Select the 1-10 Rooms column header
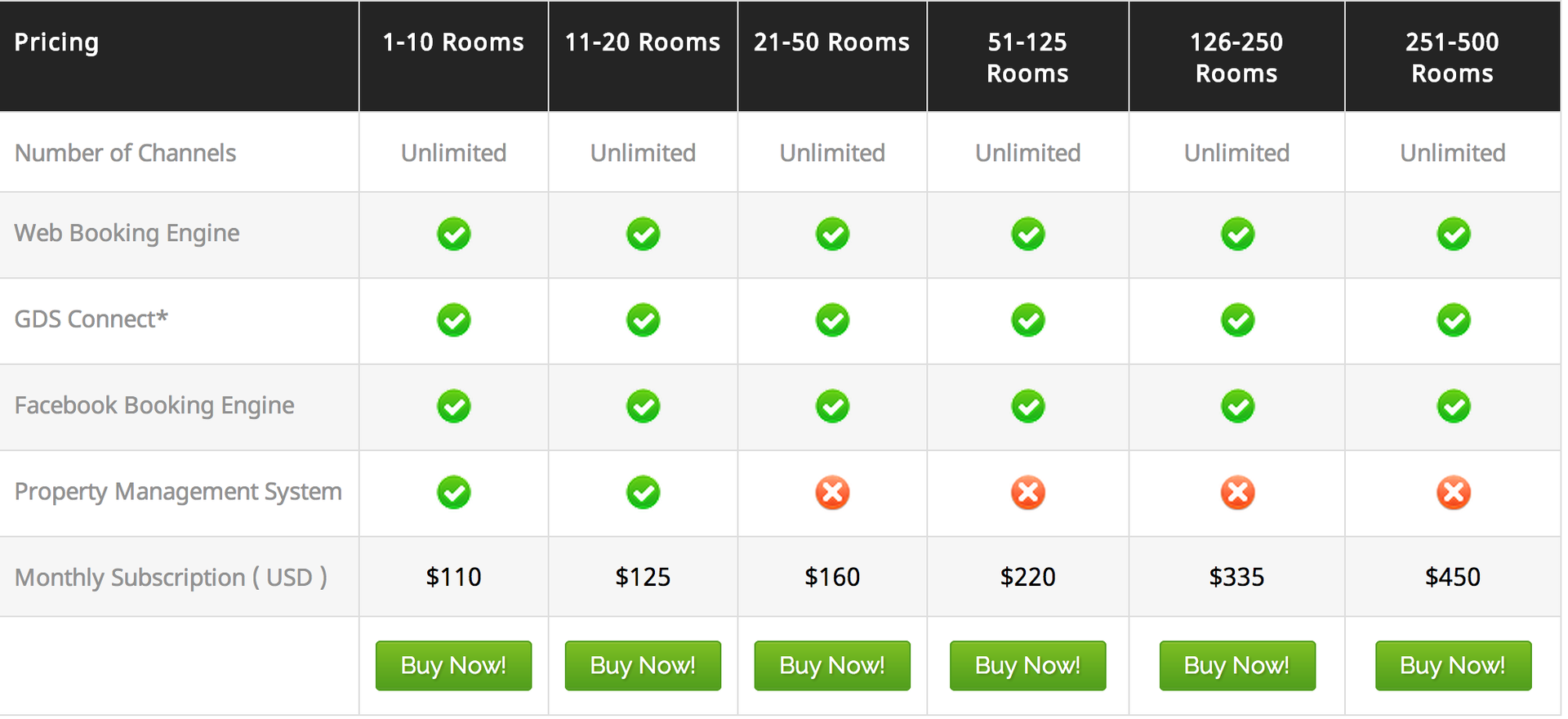The width and height of the screenshot is (1568, 719). pos(453,42)
